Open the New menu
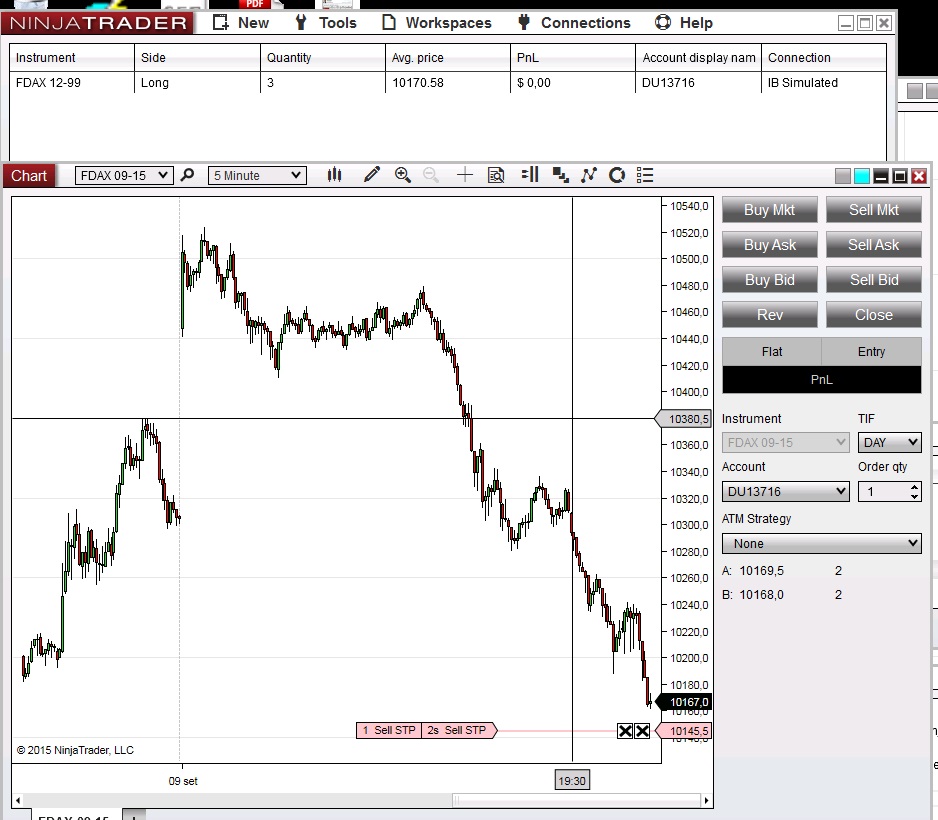This screenshot has width=938, height=820. click(241, 23)
